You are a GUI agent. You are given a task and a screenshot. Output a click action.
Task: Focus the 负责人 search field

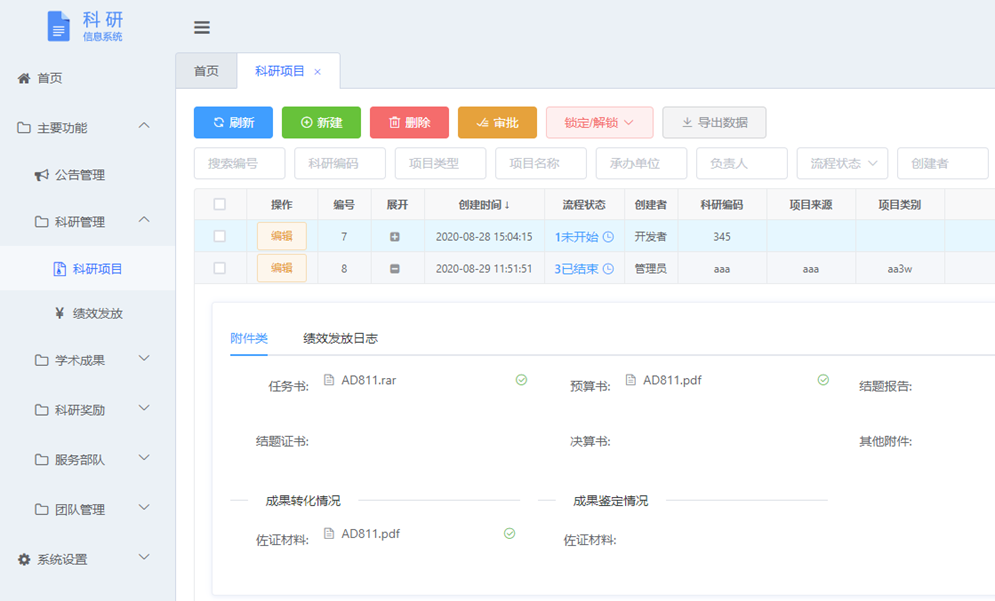[742, 163]
